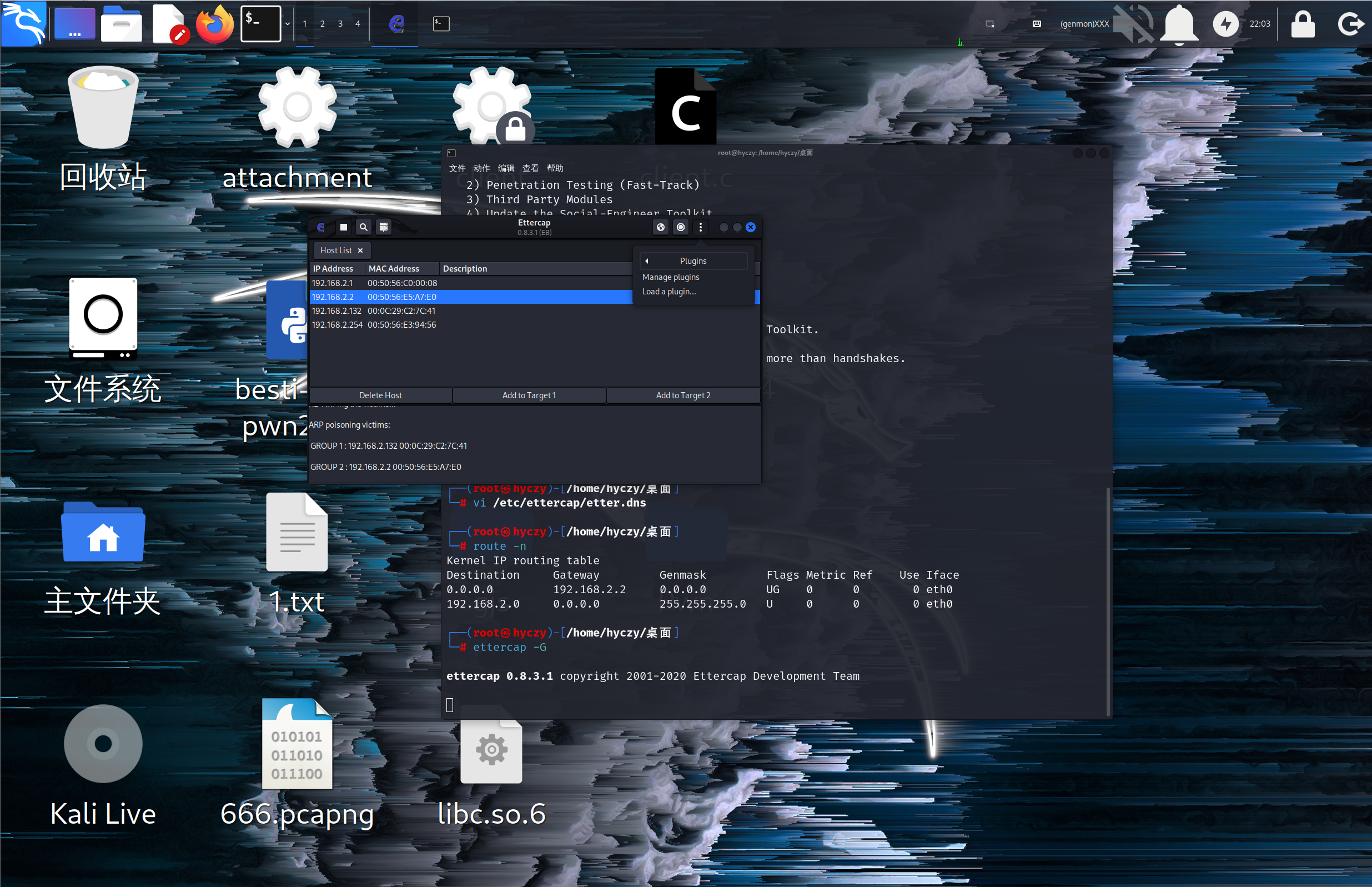Launch Firefox from the top panel

click(x=215, y=24)
